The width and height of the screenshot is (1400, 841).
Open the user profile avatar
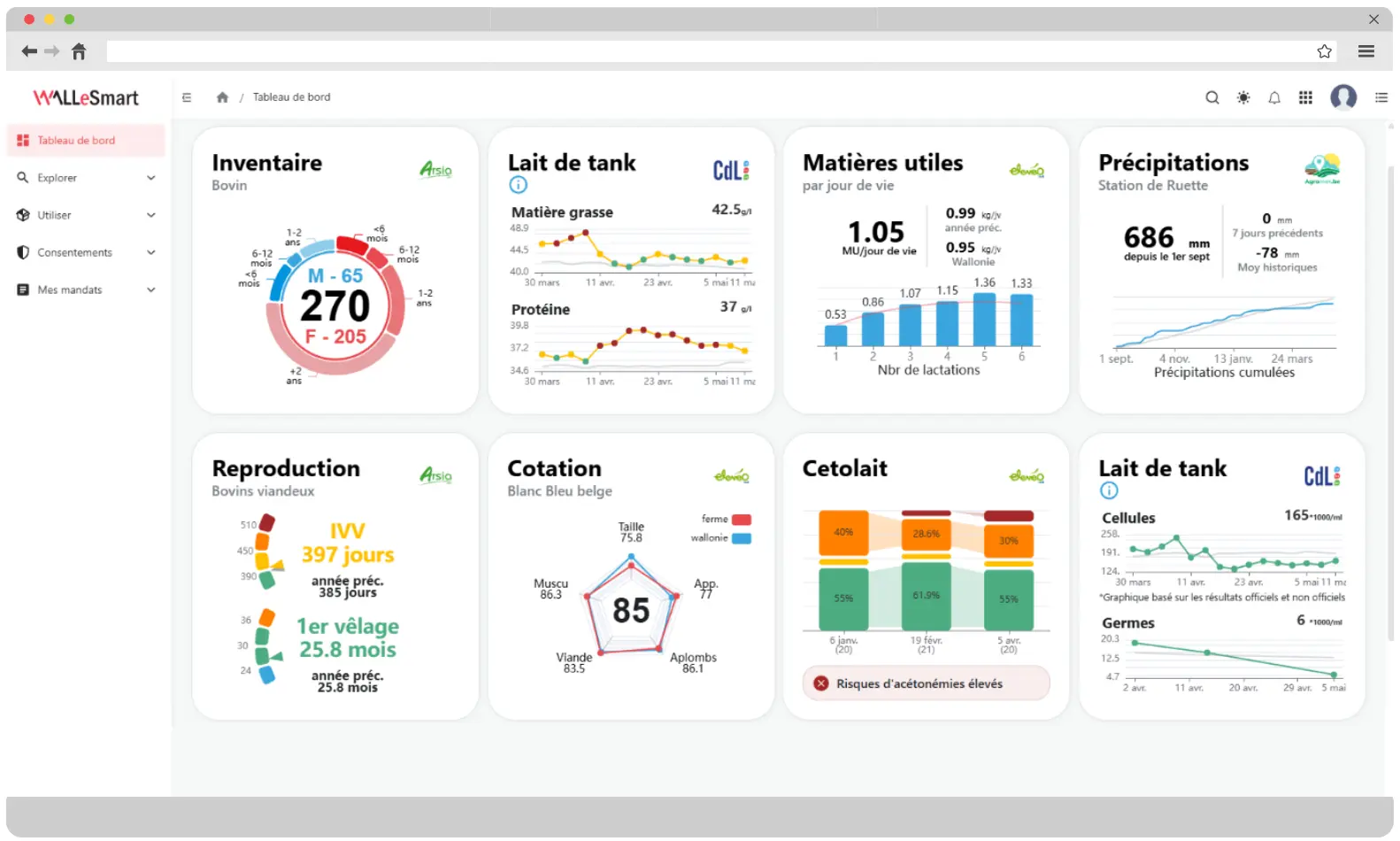pyautogui.click(x=1342, y=96)
